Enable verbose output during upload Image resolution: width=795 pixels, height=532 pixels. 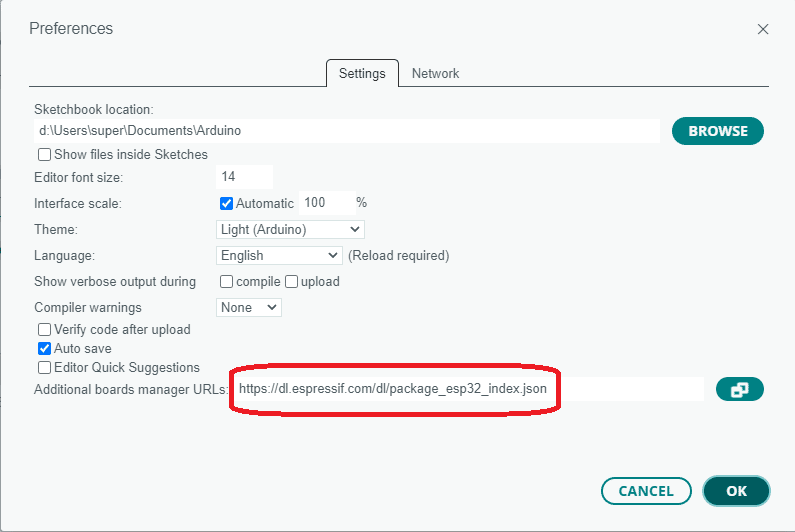click(x=291, y=281)
